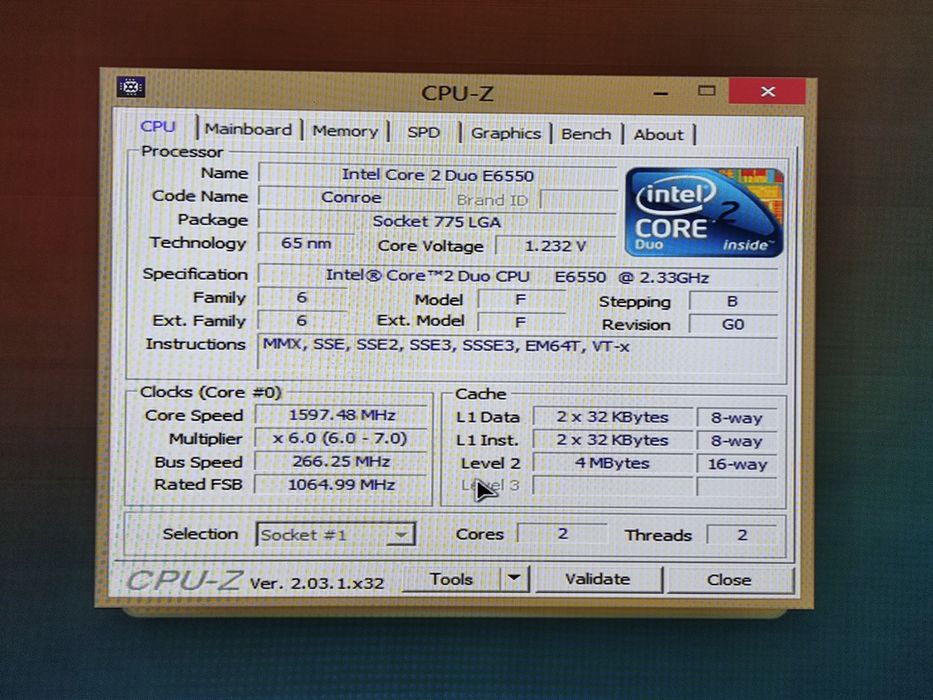Click the Threads value 2
The height and width of the screenshot is (700, 933).
[742, 535]
